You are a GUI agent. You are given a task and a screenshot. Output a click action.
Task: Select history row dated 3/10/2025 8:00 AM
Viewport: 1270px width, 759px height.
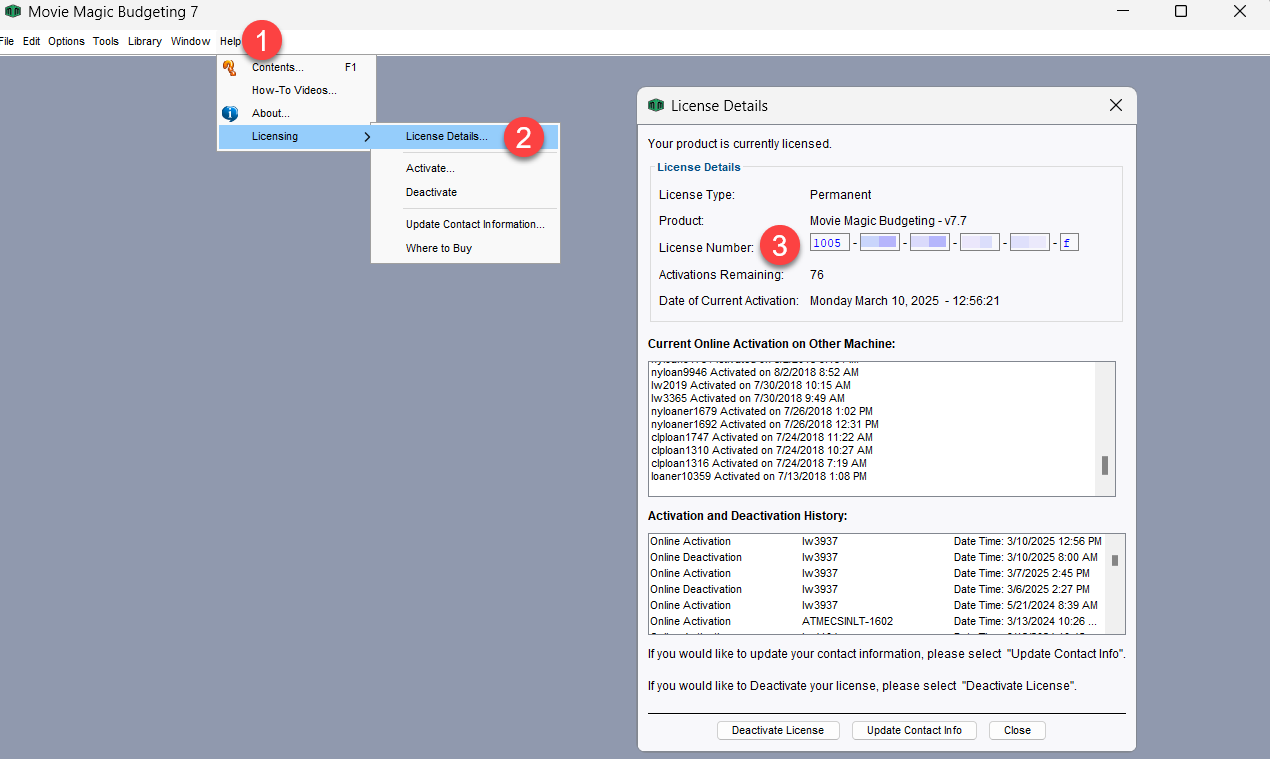877,557
